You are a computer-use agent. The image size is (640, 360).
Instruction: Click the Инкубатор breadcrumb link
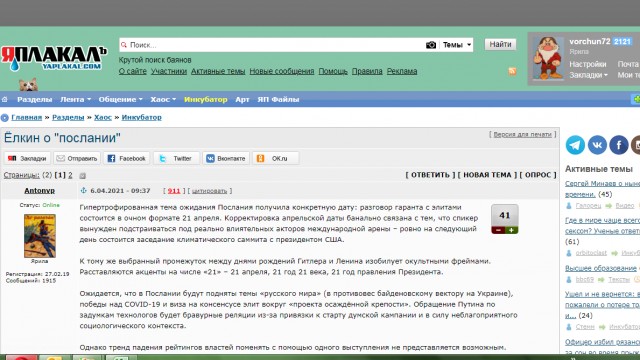pos(142,117)
